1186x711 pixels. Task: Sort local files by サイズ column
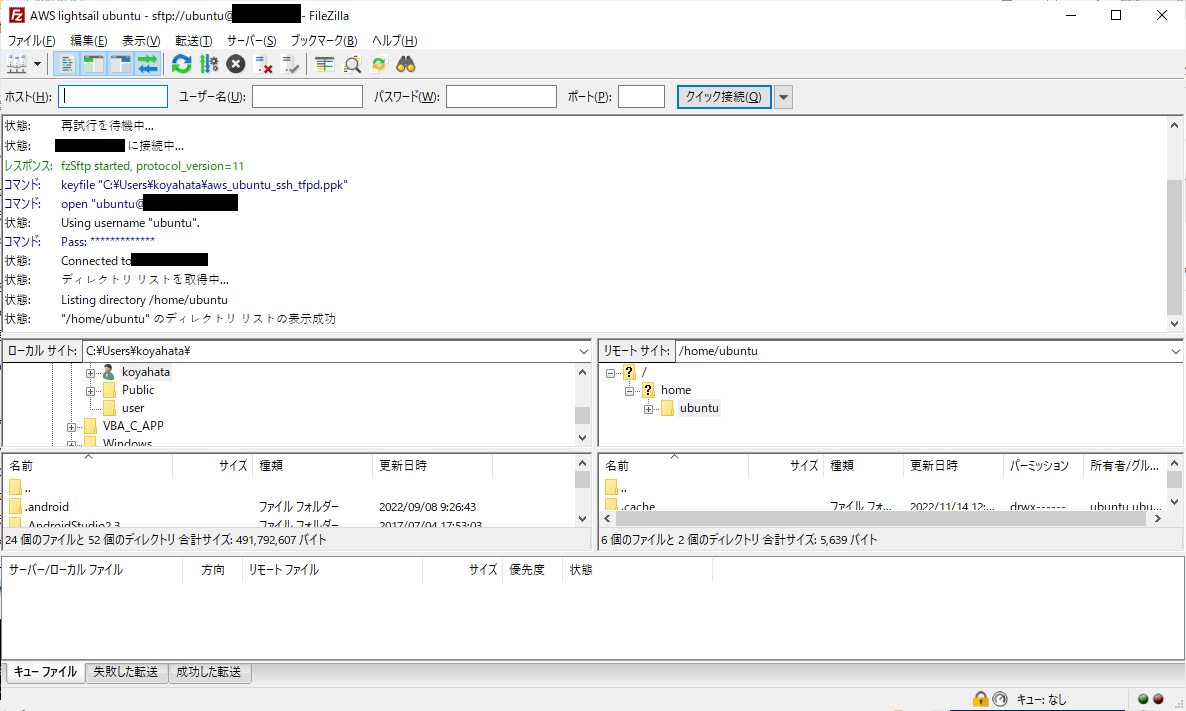[x=212, y=466]
